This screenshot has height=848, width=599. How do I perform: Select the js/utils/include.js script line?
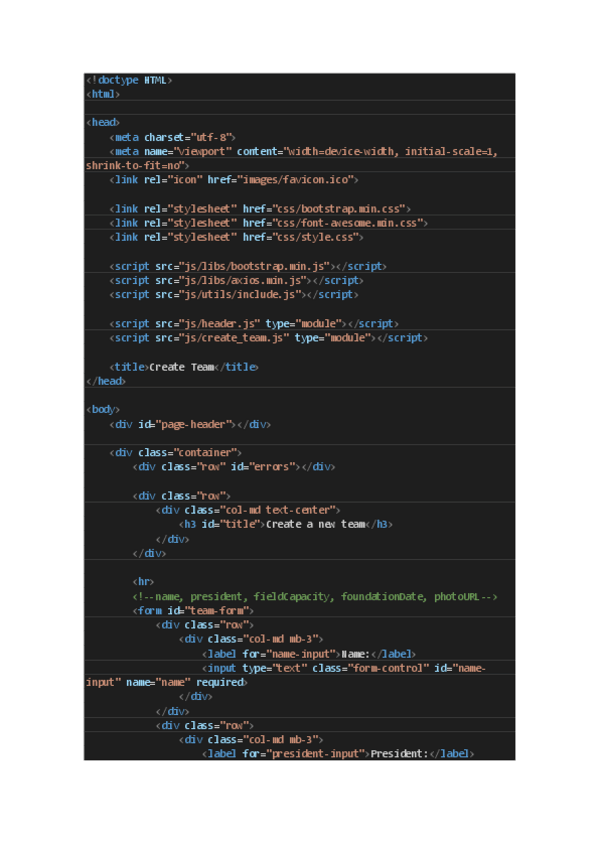[234, 294]
